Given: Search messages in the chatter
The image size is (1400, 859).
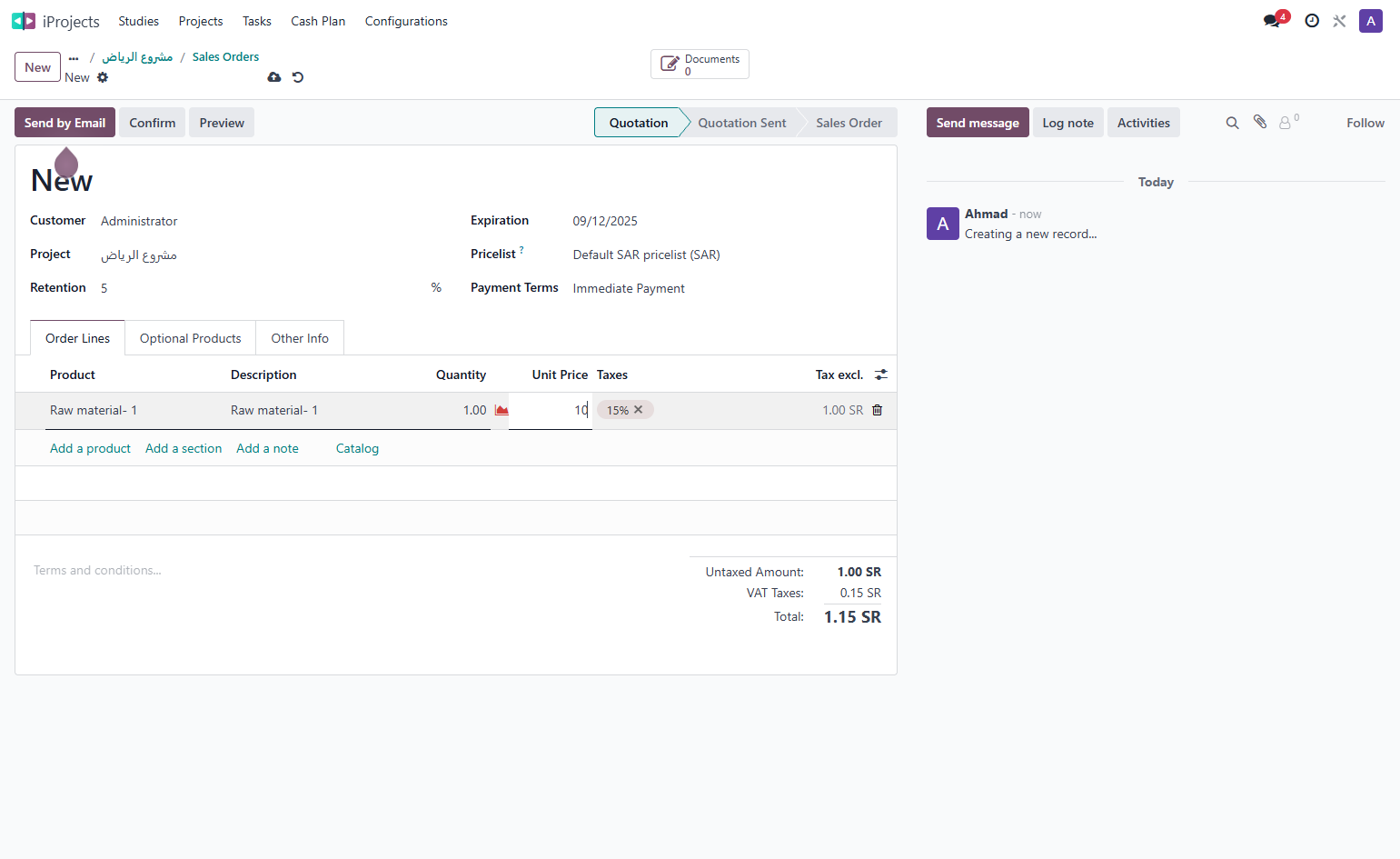Looking at the screenshot, I should point(1233,123).
